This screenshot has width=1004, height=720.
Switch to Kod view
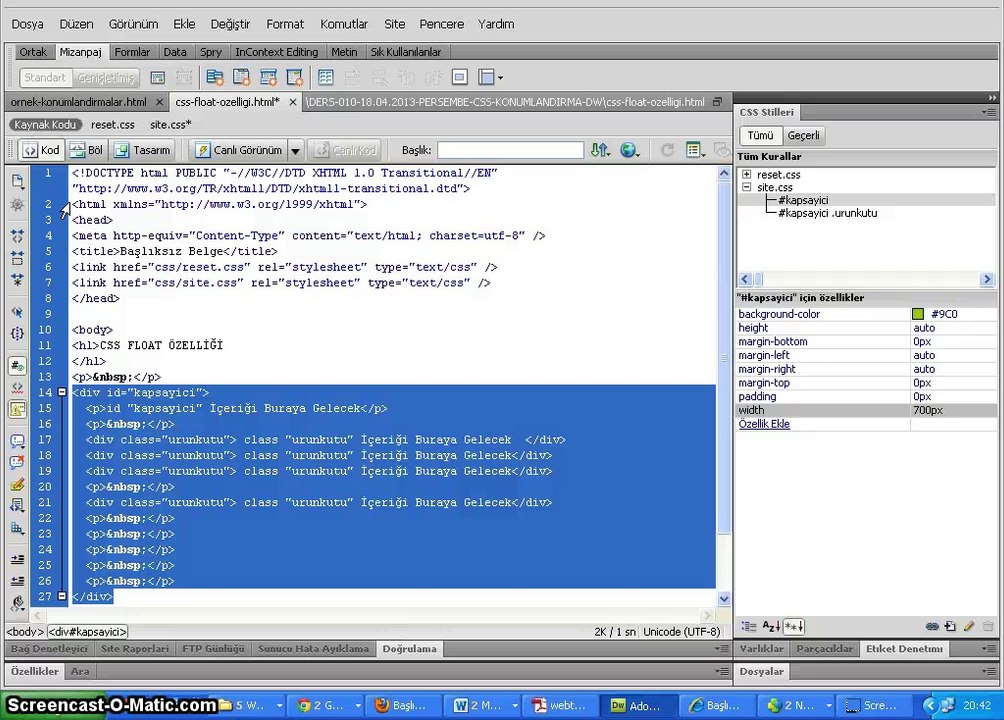(41, 150)
